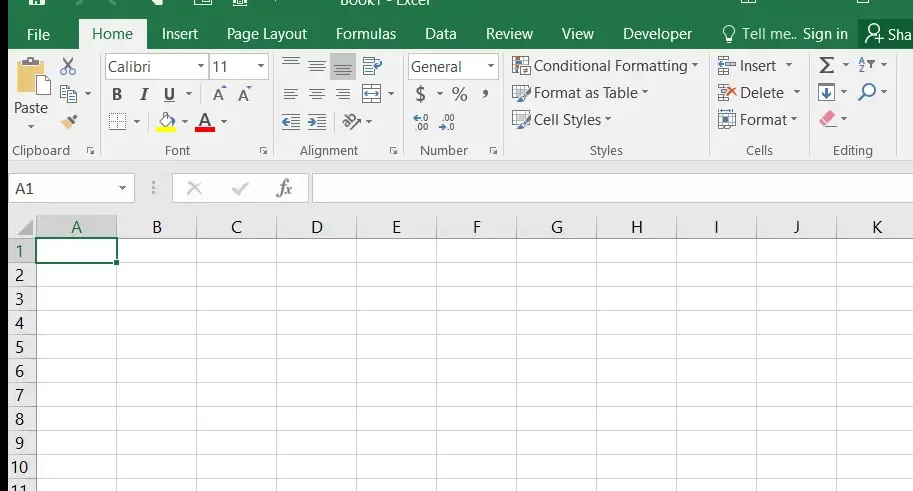Open the Conditional Formatting dropdown

coord(605,66)
